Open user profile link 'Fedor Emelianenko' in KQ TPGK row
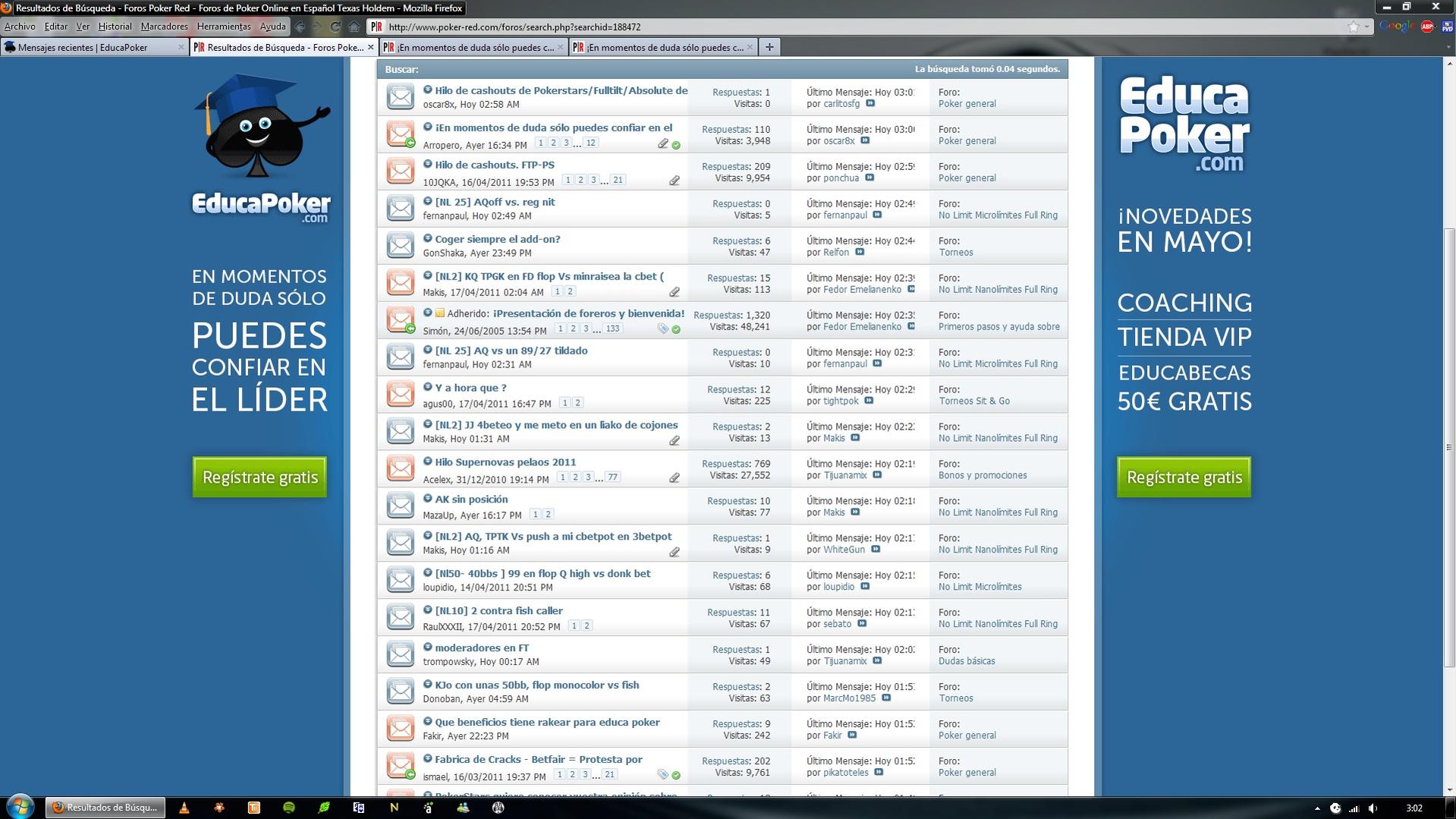This screenshot has height=819, width=1456. [x=863, y=290]
